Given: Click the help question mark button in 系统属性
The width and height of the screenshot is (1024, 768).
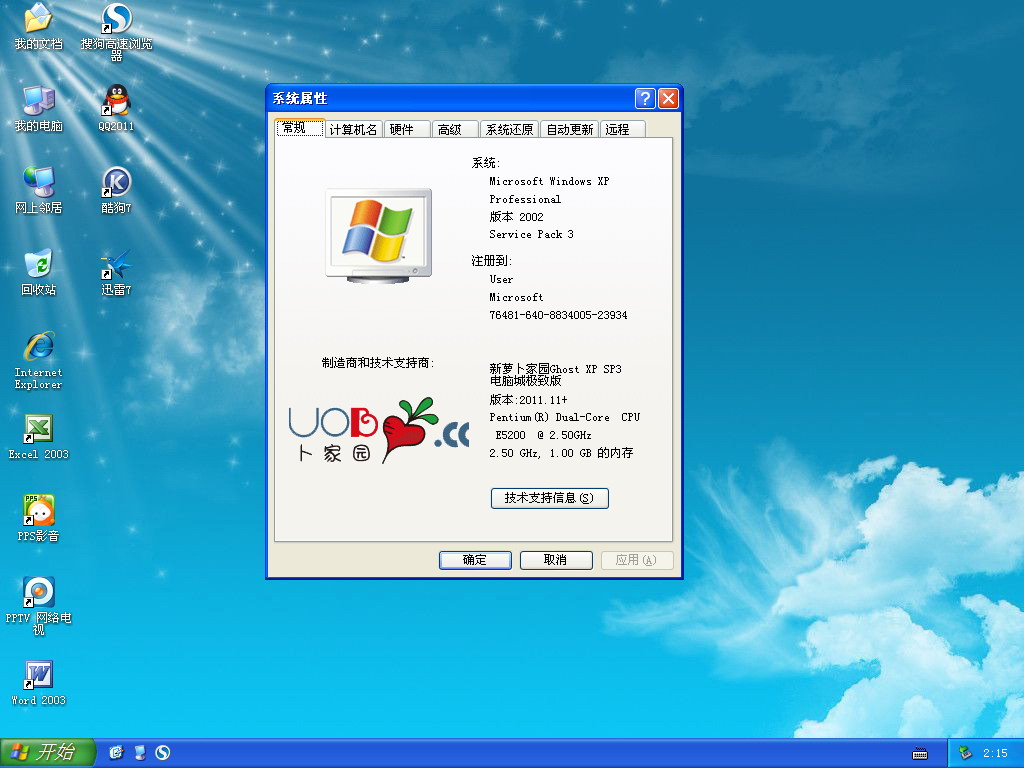Looking at the screenshot, I should click(645, 99).
